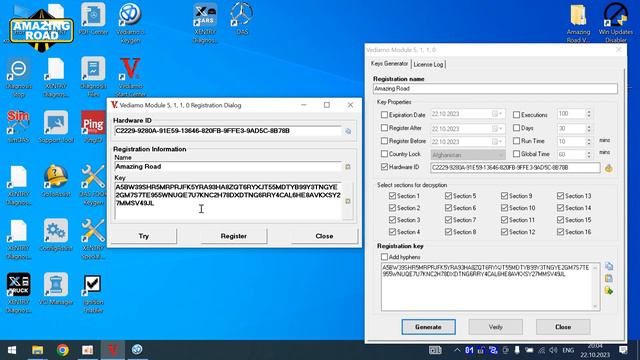Image resolution: width=640 pixels, height=360 pixels.
Task: Open the Support Tool desktop shortcut
Action: point(56,127)
